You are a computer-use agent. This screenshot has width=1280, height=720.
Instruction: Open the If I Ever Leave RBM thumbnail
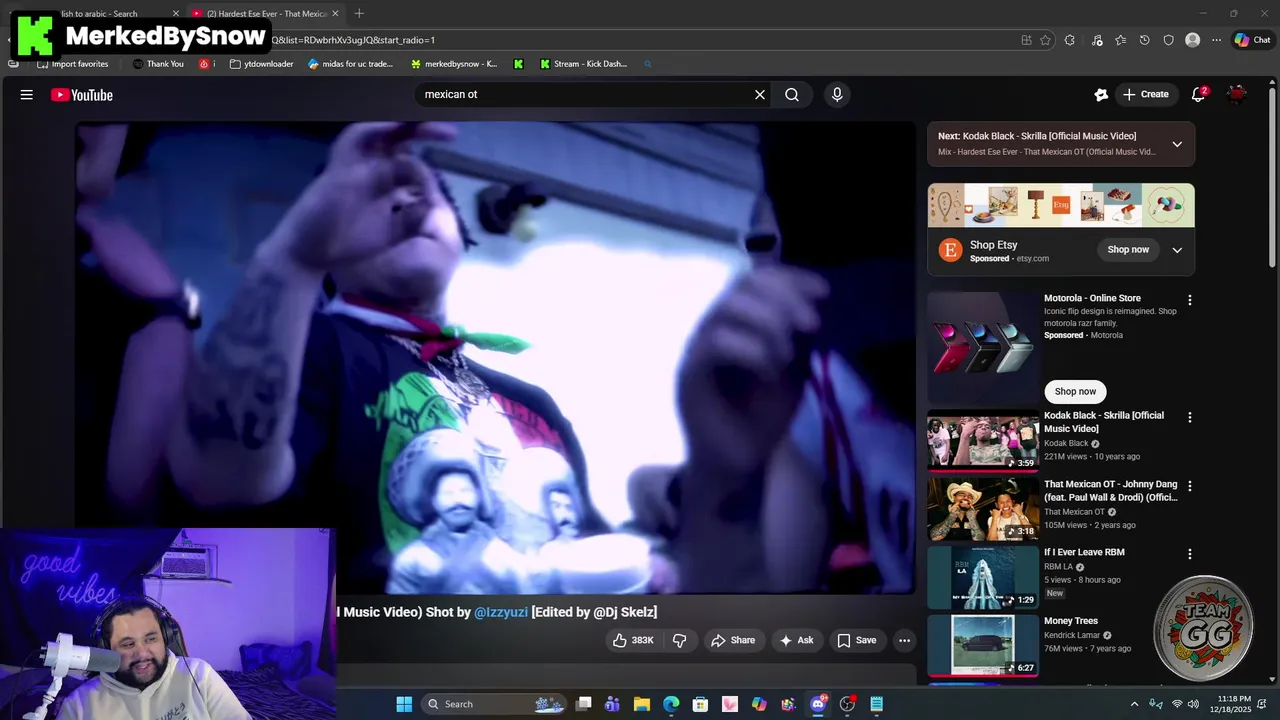pyautogui.click(x=983, y=578)
